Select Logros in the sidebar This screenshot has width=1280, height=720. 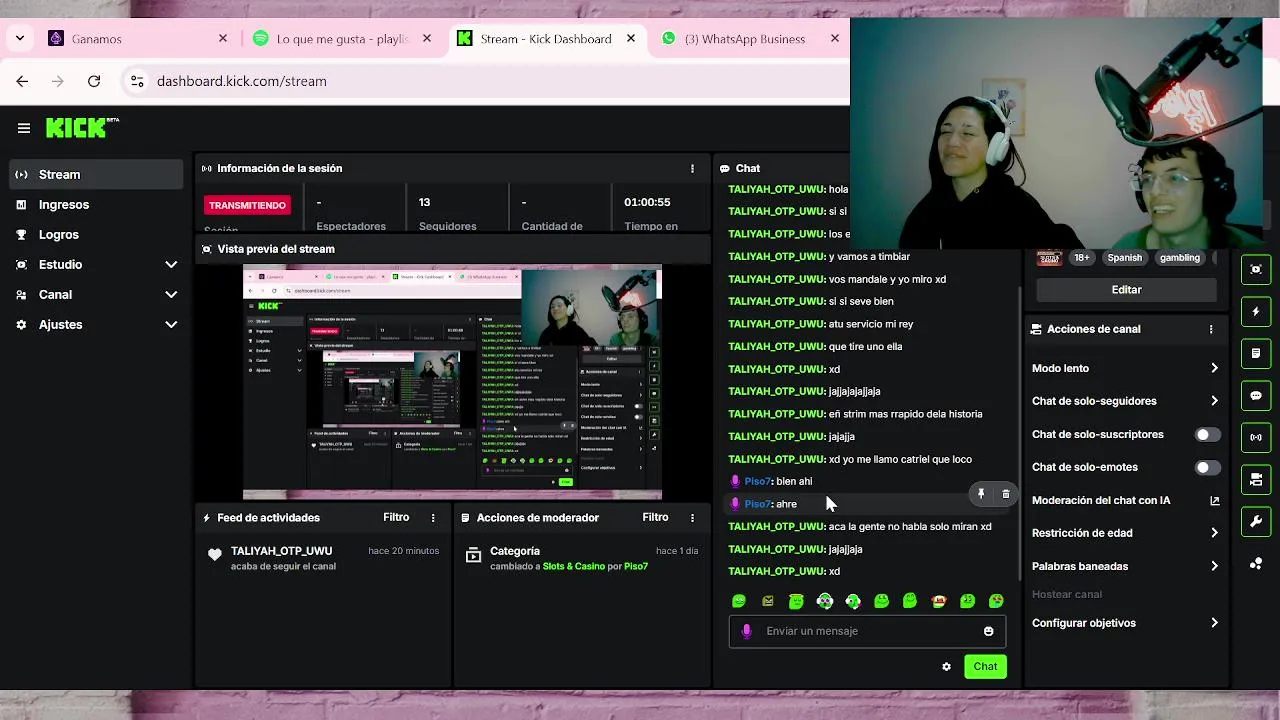click(x=97, y=235)
